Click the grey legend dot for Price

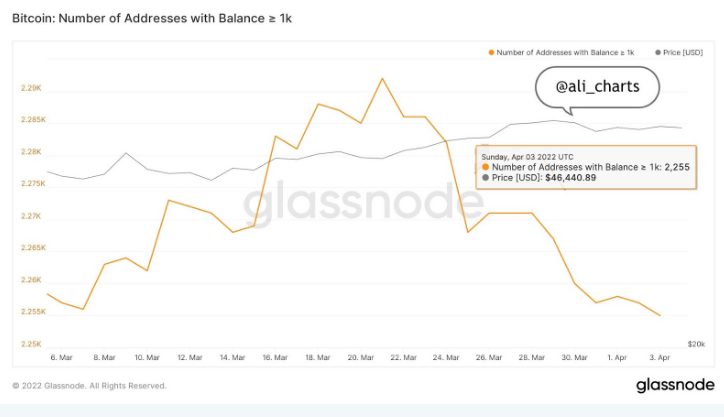658,53
